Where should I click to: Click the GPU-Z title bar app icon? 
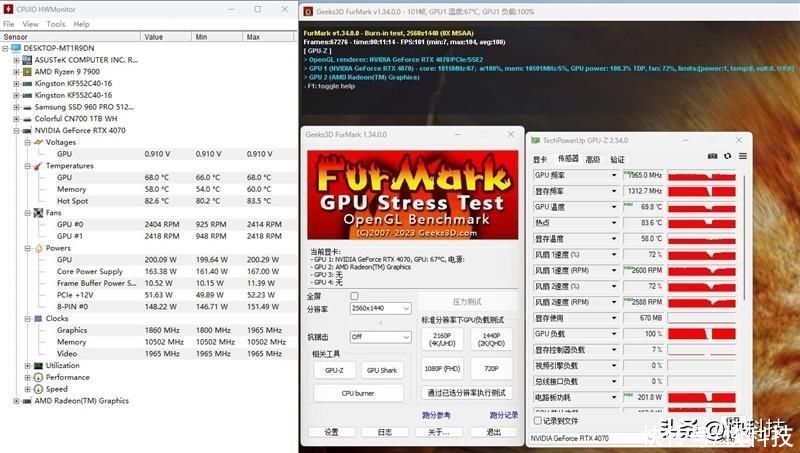(x=536, y=140)
